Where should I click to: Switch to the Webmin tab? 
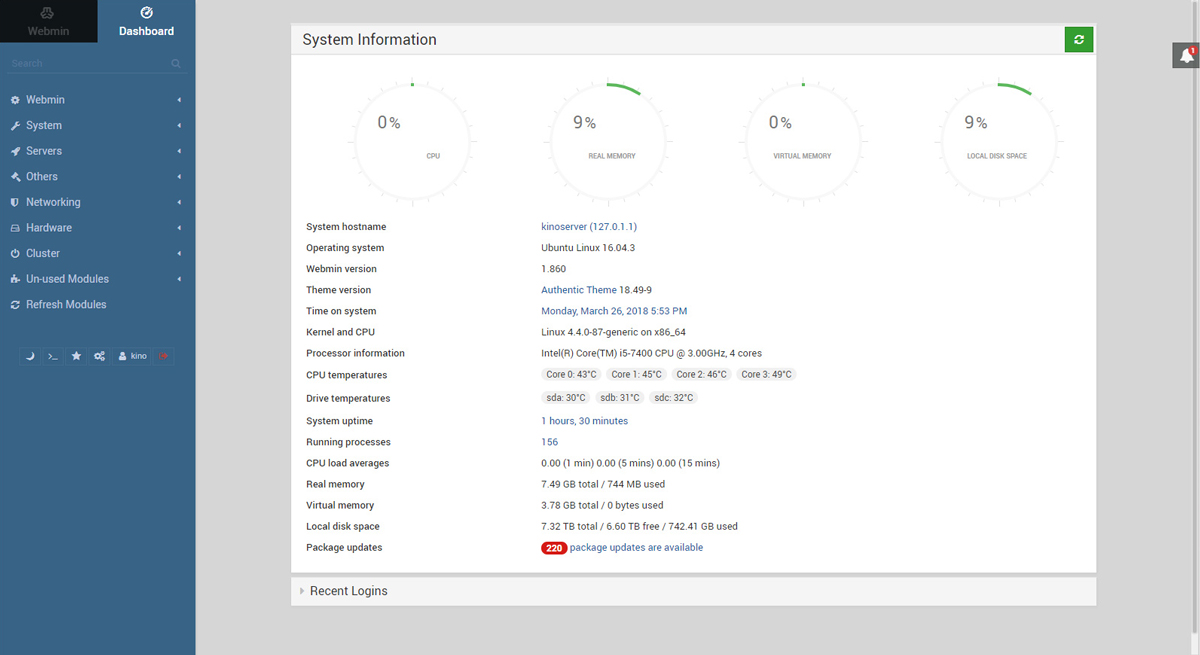tap(49, 21)
